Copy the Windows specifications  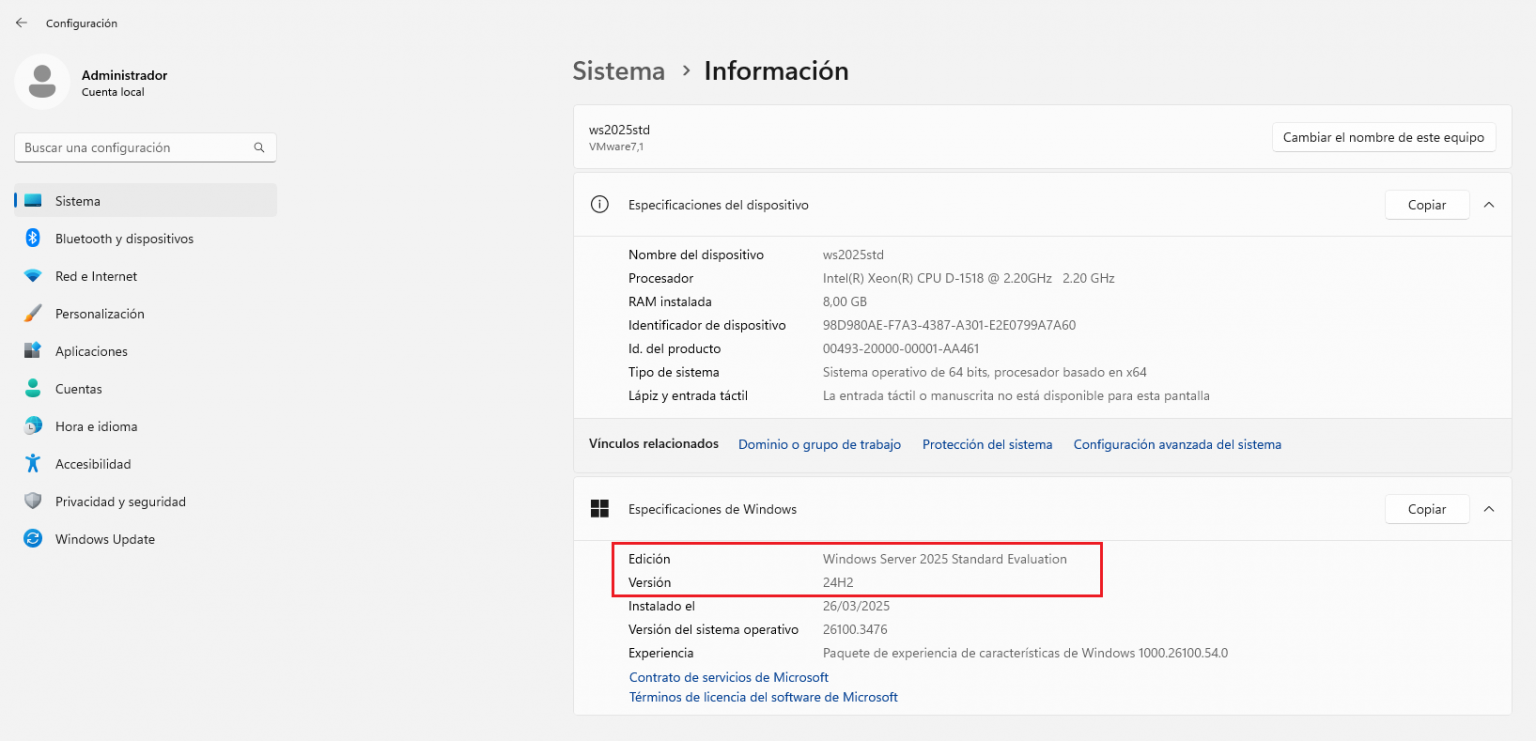point(1427,509)
